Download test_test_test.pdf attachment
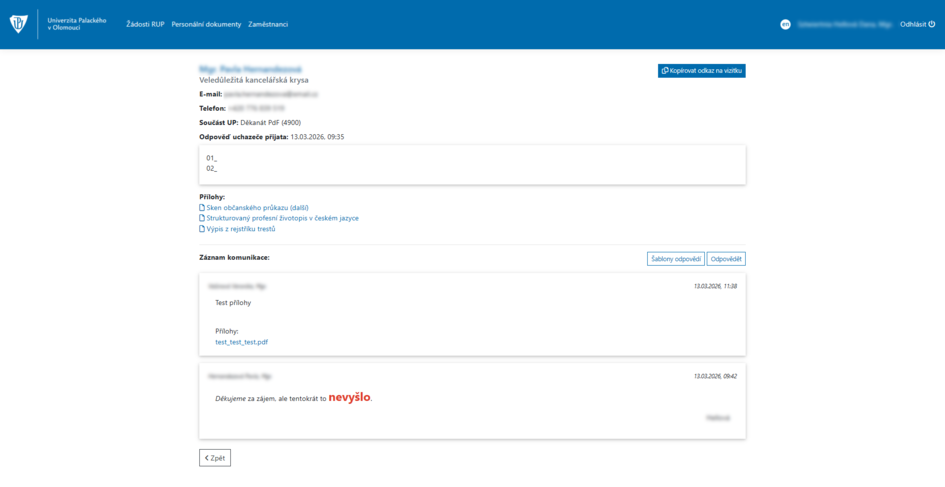The height and width of the screenshot is (487, 945). click(x=242, y=342)
